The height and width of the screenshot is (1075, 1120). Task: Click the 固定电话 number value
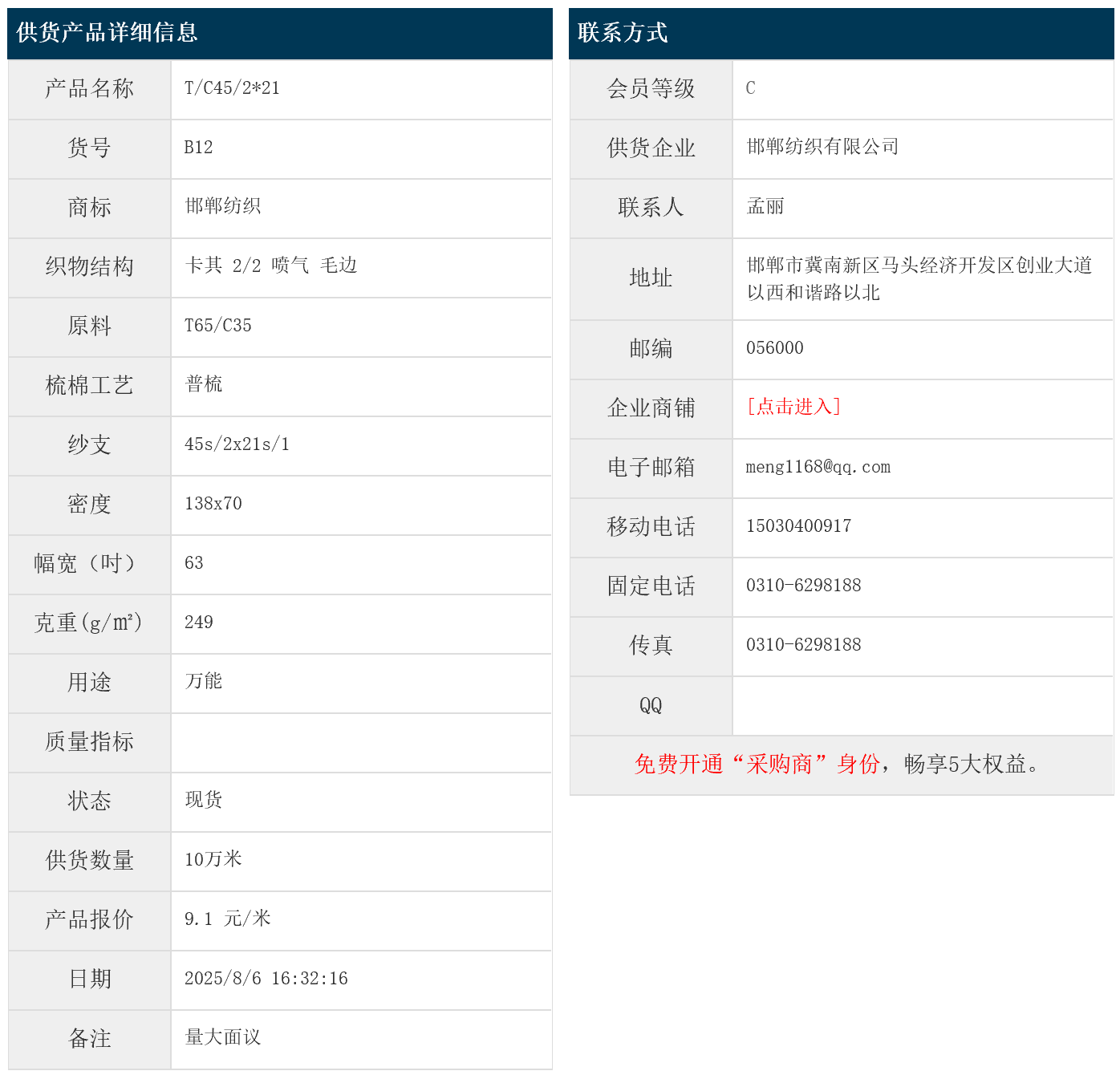pos(803,586)
